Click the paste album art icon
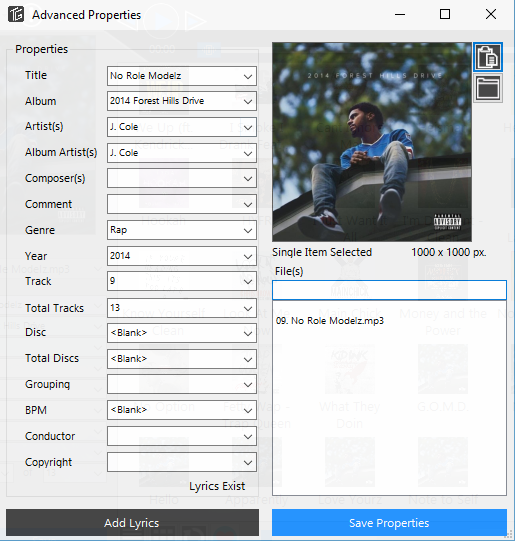Viewport: 515px width, 541px height. click(x=488, y=57)
